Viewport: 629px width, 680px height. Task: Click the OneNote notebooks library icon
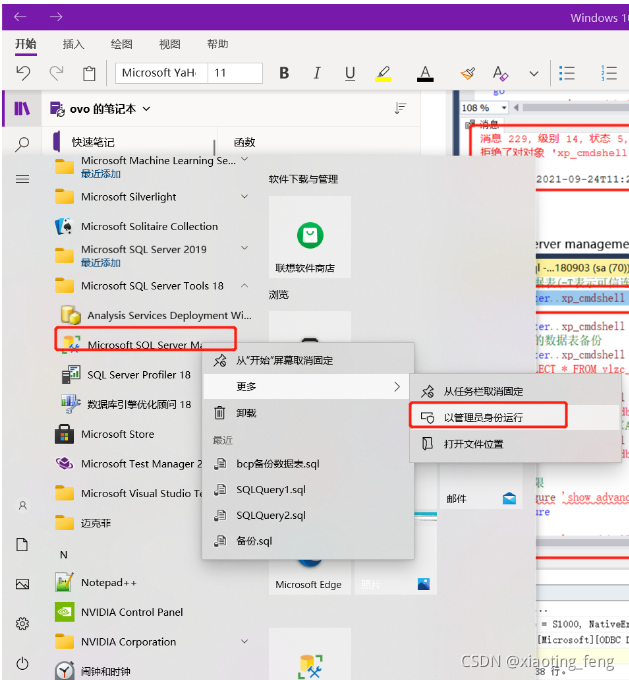(22, 108)
